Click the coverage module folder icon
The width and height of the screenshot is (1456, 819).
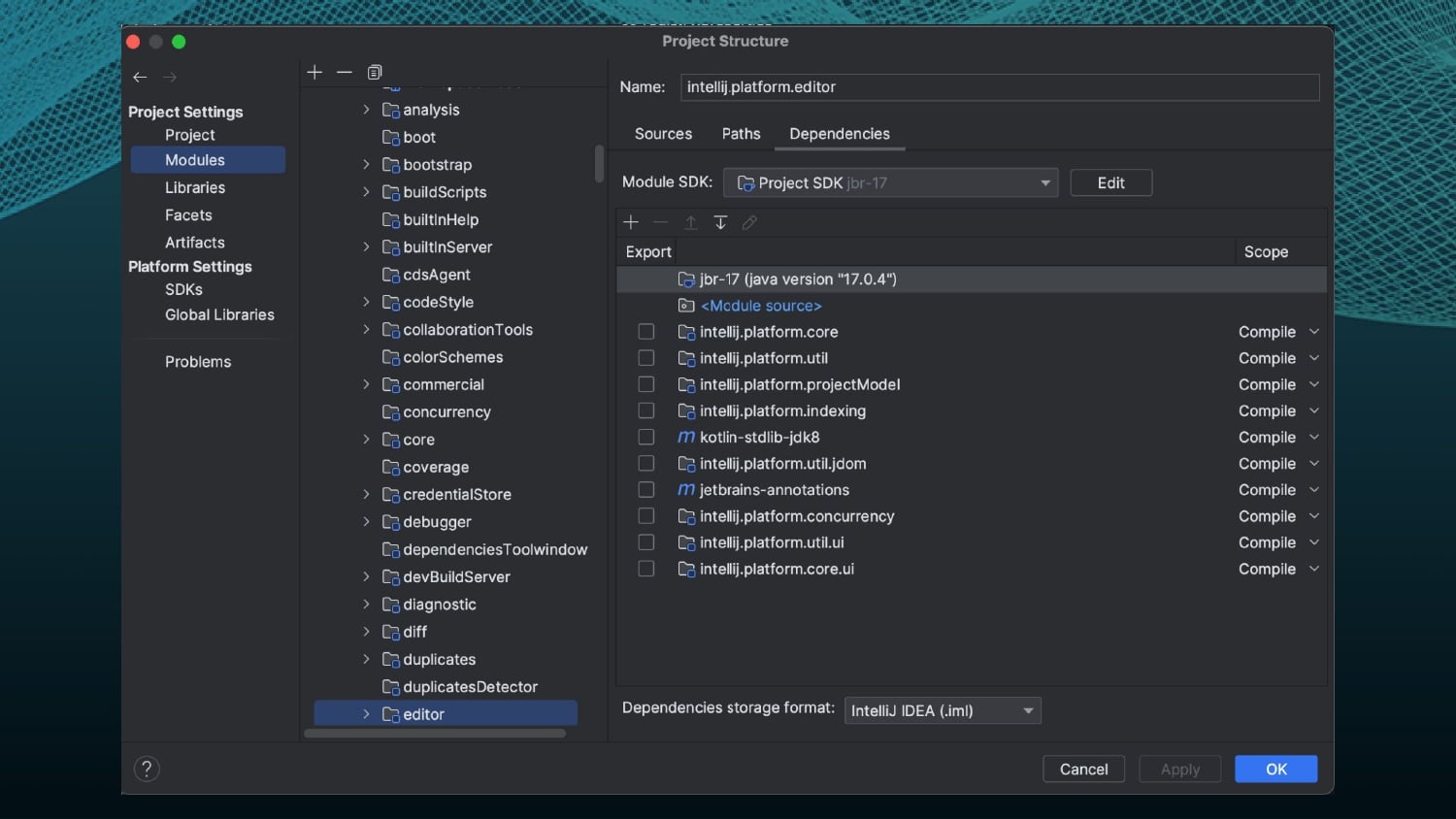click(x=391, y=468)
